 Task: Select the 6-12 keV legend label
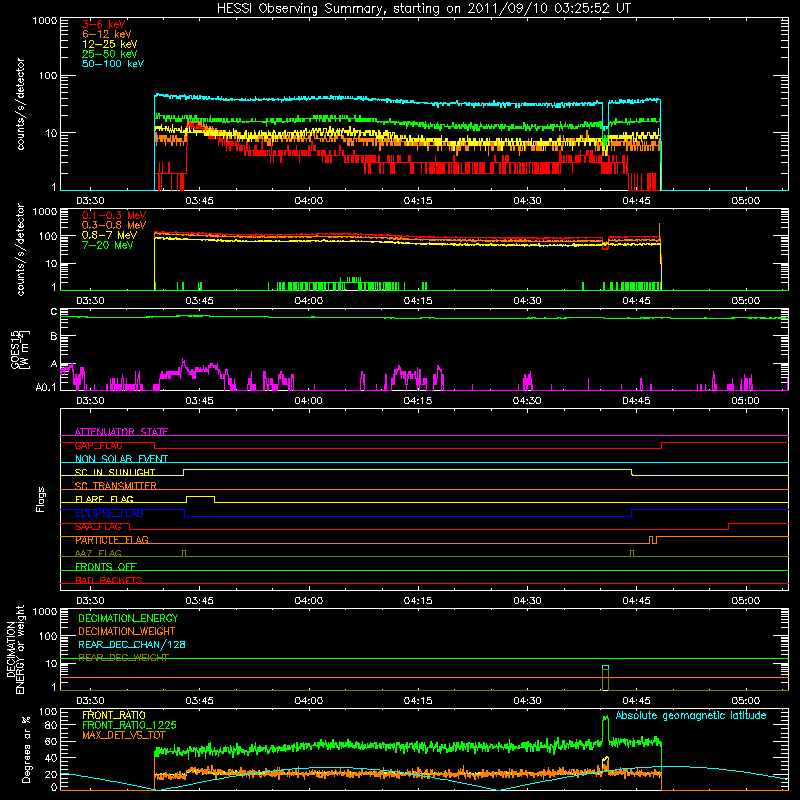point(107,34)
